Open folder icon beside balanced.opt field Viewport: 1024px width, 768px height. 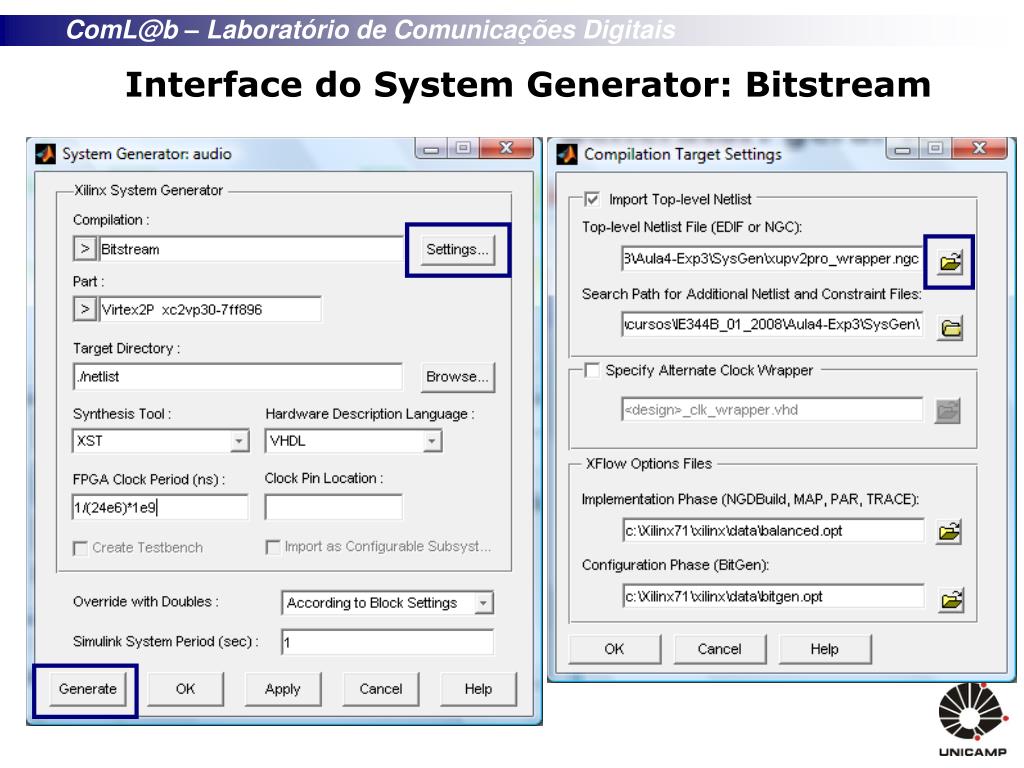coord(950,532)
